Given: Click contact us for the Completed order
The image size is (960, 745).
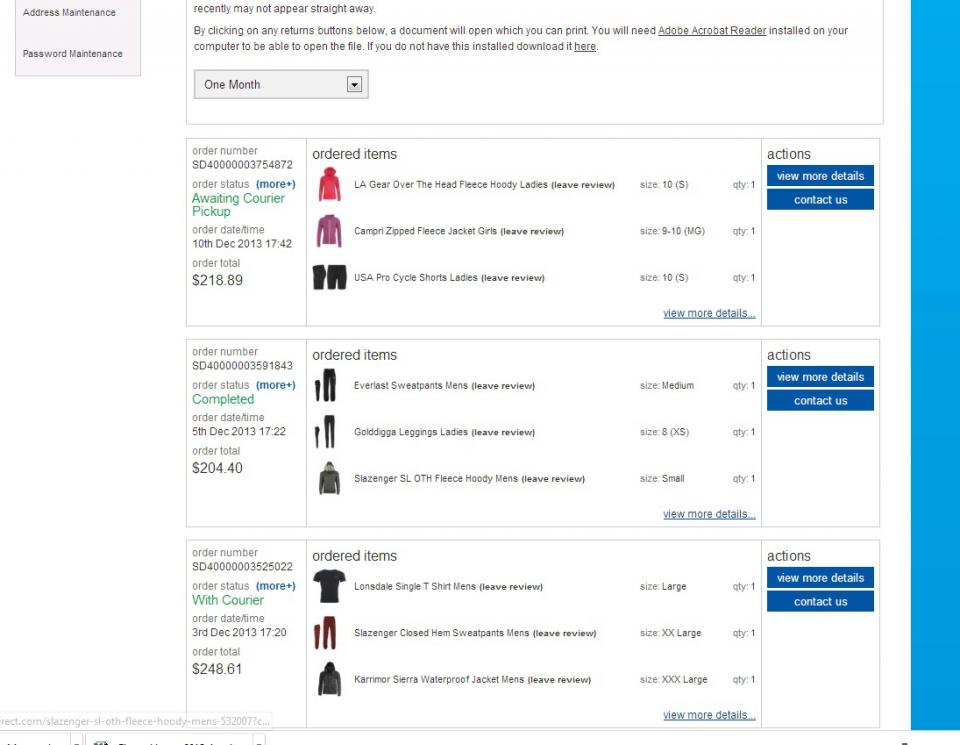Looking at the screenshot, I should [820, 401].
